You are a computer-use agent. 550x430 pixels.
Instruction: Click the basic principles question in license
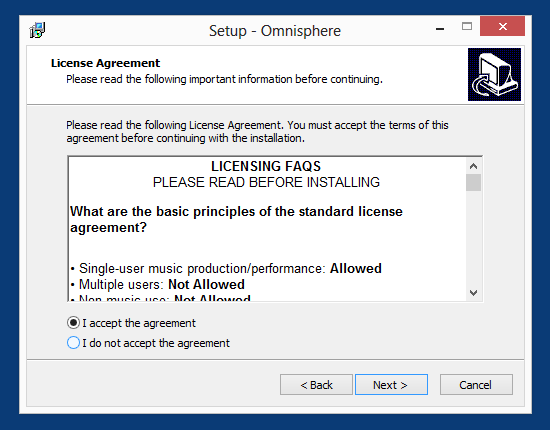click(x=236, y=220)
